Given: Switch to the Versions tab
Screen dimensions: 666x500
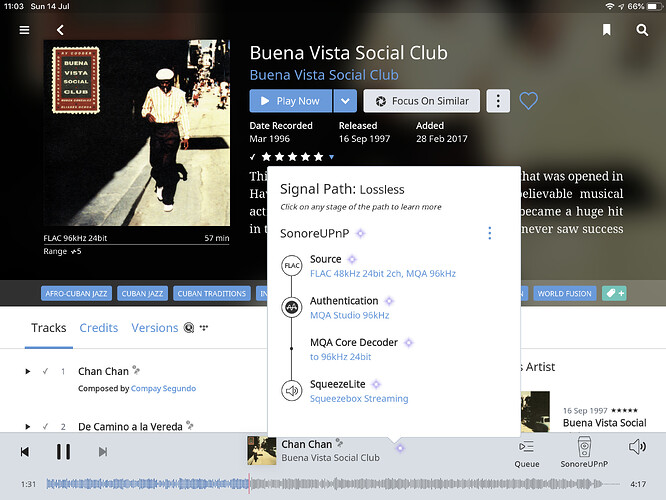Looking at the screenshot, I should point(155,328).
